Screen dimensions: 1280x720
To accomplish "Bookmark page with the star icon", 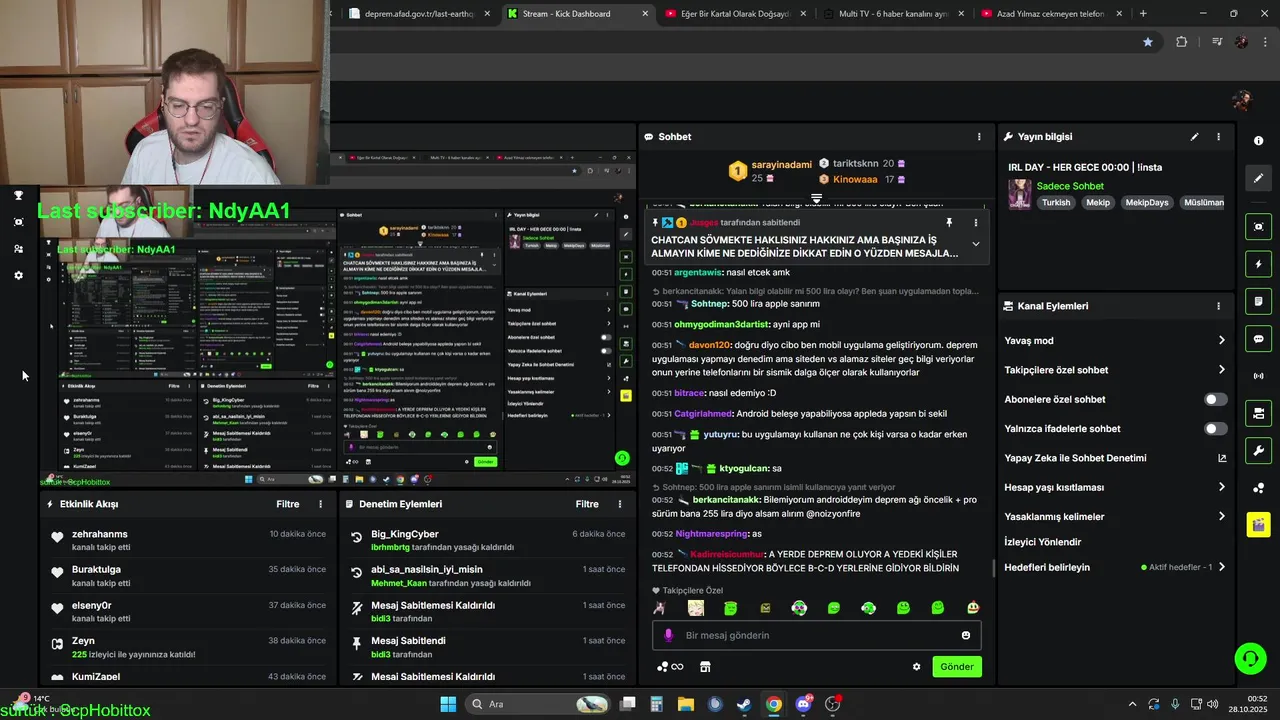I will 1148,42.
